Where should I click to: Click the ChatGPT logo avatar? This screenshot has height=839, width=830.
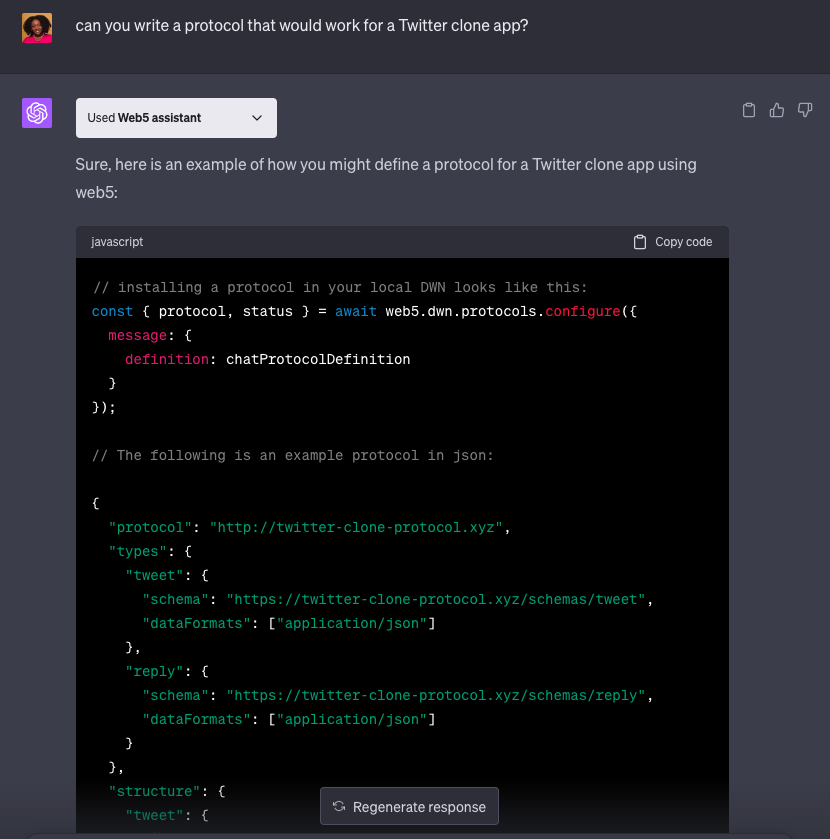coord(37,113)
